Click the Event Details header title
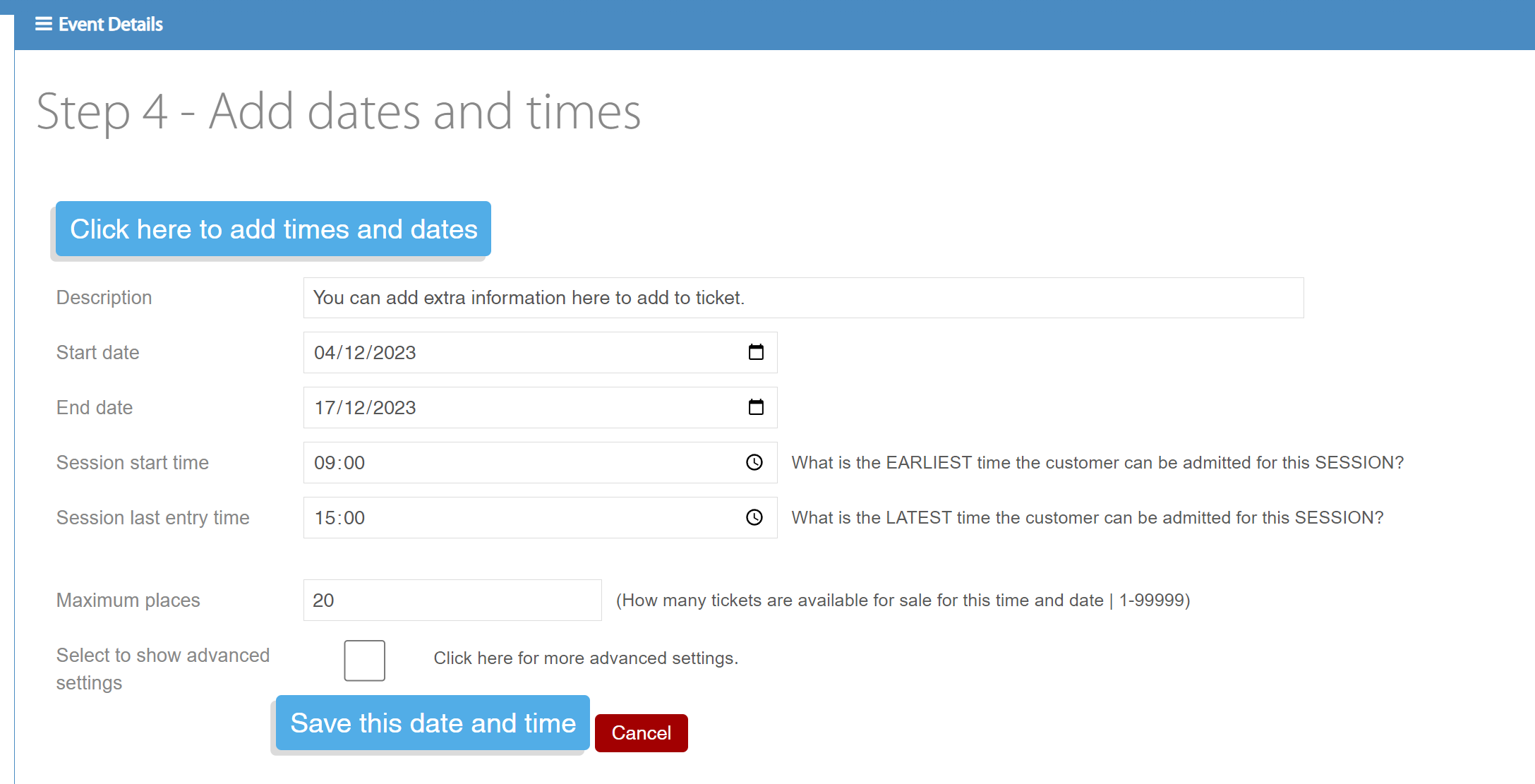The height and width of the screenshot is (784, 1535). (111, 24)
